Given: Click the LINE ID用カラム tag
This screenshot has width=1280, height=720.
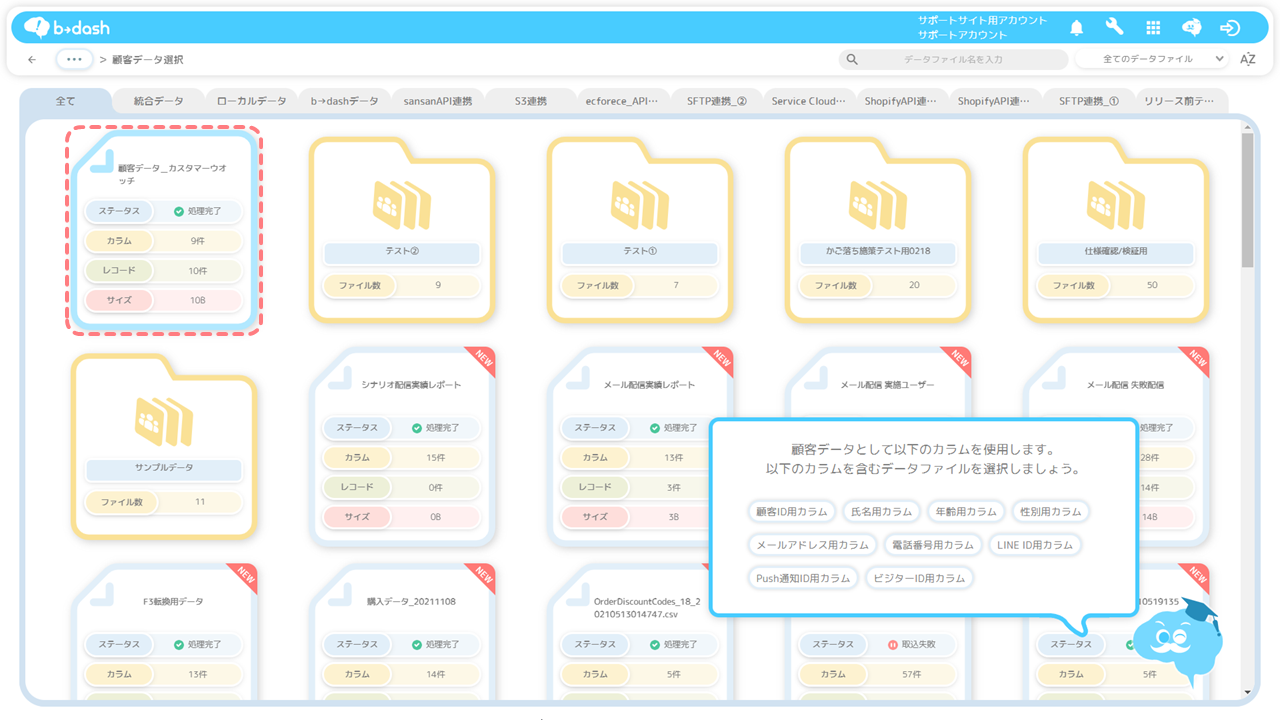Looking at the screenshot, I should coord(1035,545).
